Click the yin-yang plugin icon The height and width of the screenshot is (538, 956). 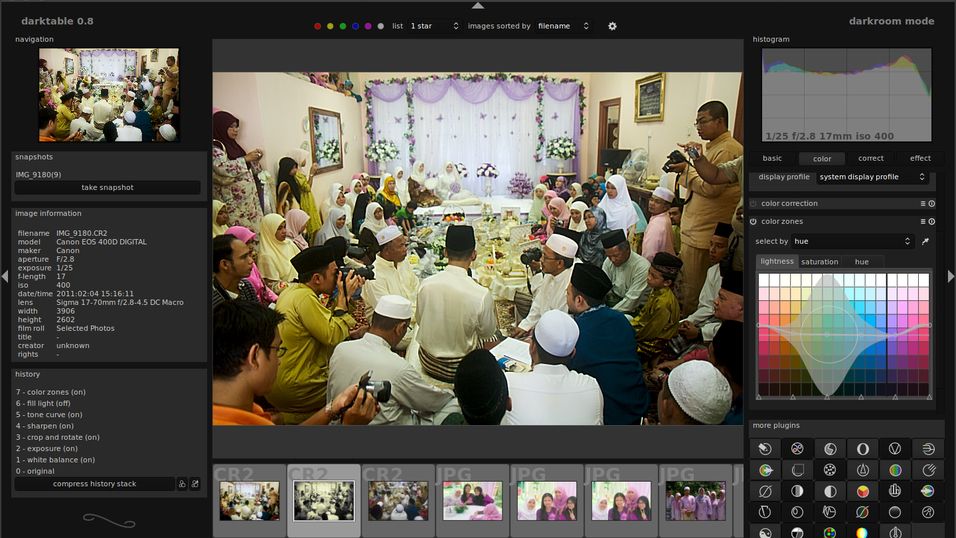(764, 534)
